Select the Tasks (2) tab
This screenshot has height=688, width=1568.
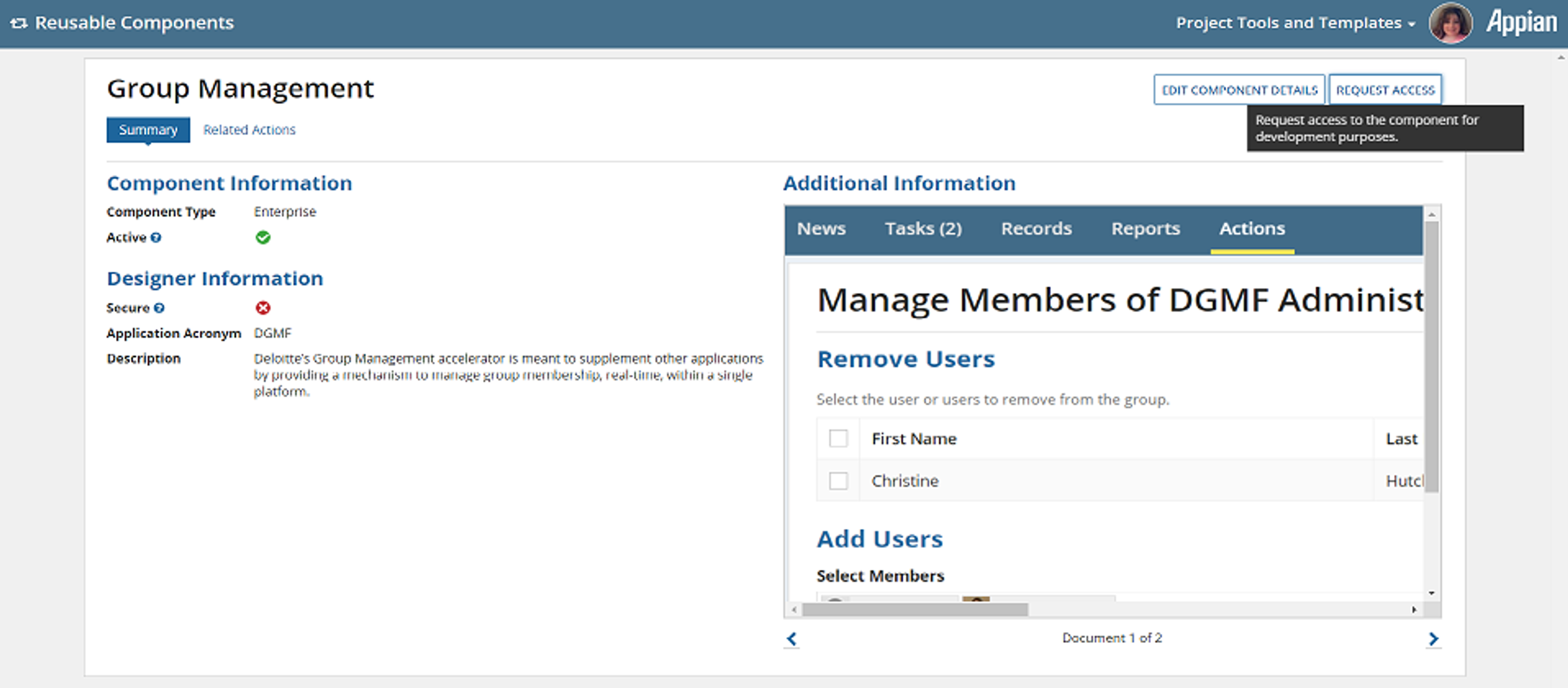[923, 229]
